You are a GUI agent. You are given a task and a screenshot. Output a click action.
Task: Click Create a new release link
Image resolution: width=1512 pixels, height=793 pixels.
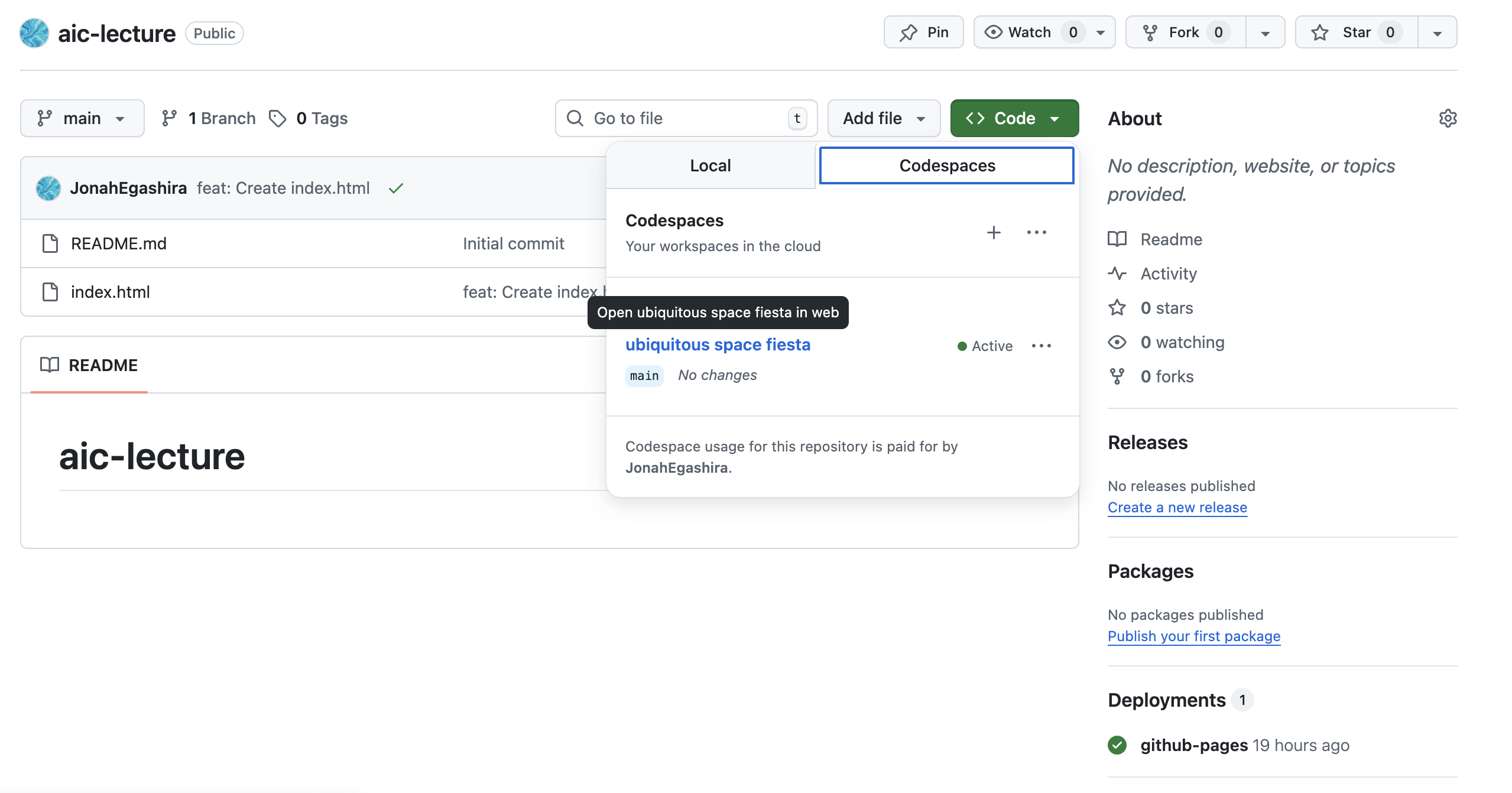[x=1177, y=507]
